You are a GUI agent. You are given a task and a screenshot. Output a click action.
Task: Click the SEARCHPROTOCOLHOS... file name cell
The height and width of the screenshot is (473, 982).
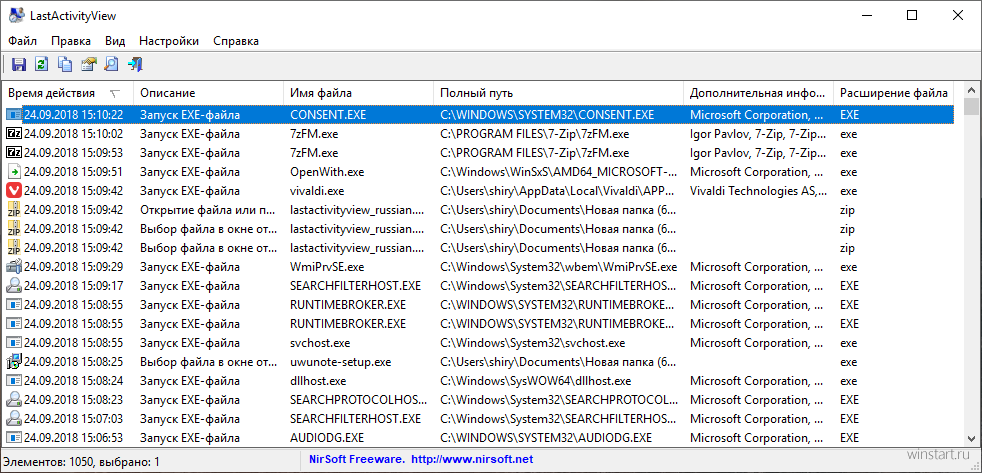[358, 400]
